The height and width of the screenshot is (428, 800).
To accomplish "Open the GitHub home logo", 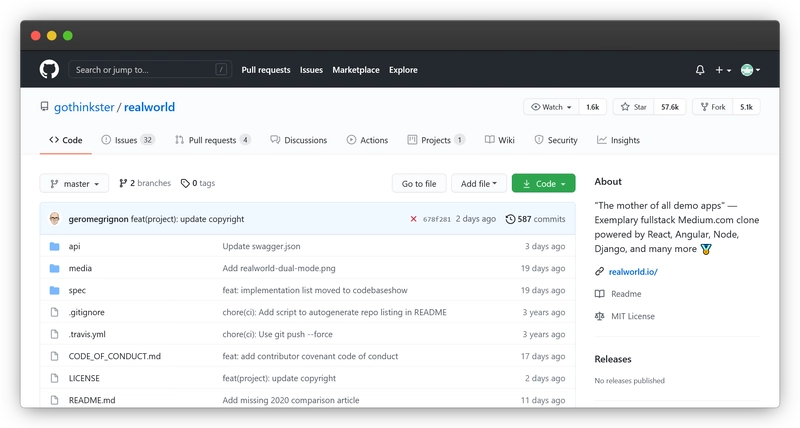I will [49, 69].
